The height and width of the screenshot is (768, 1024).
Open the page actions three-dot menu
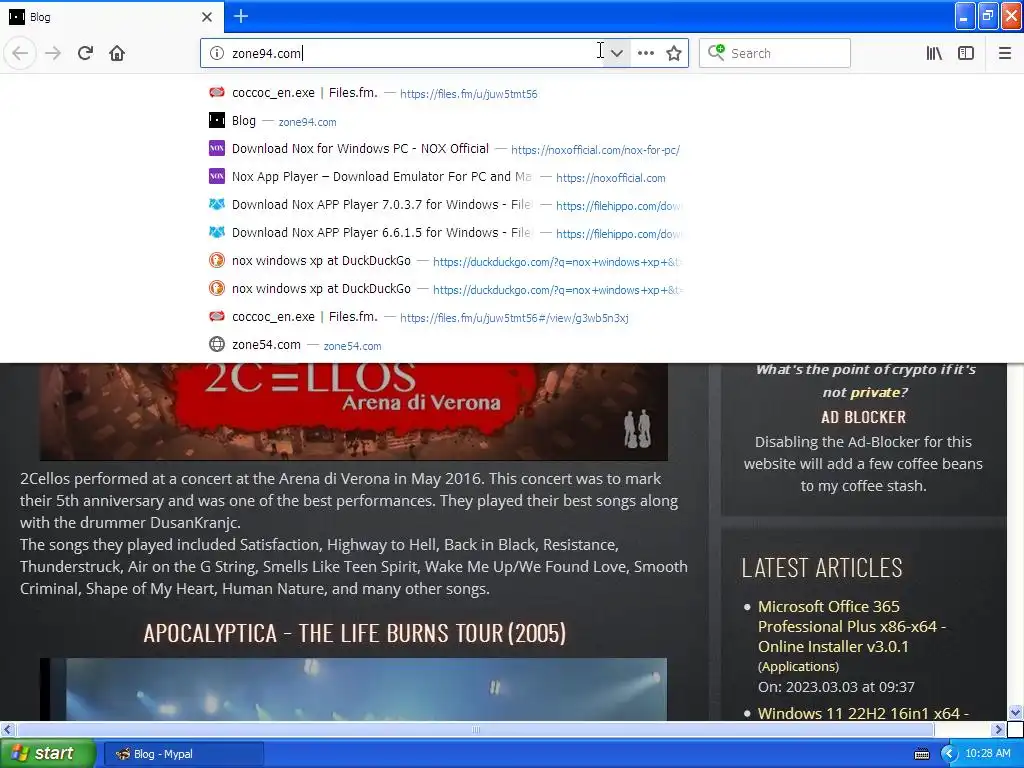tap(646, 53)
